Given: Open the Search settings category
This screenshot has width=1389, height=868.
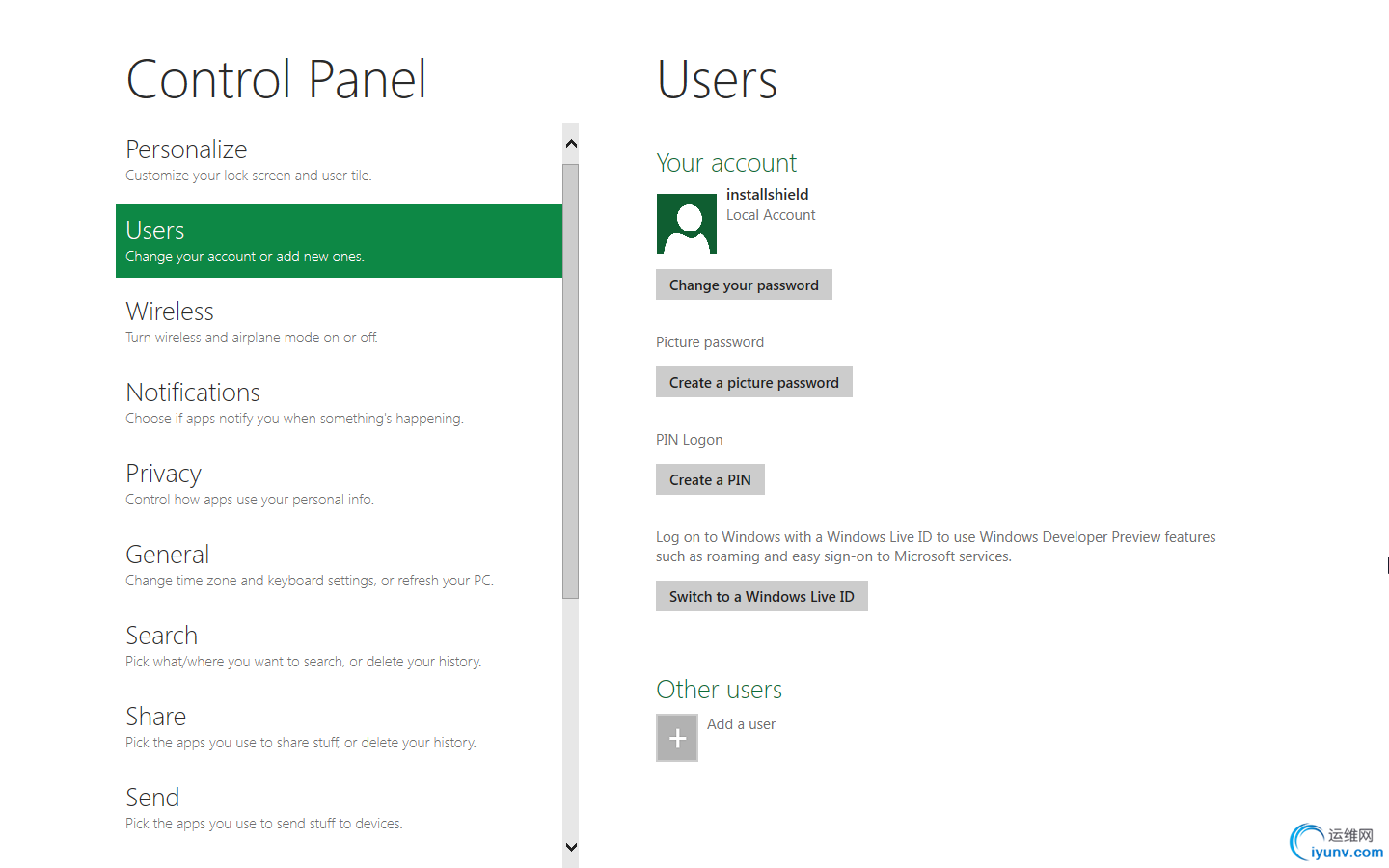Looking at the screenshot, I should click(339, 646).
